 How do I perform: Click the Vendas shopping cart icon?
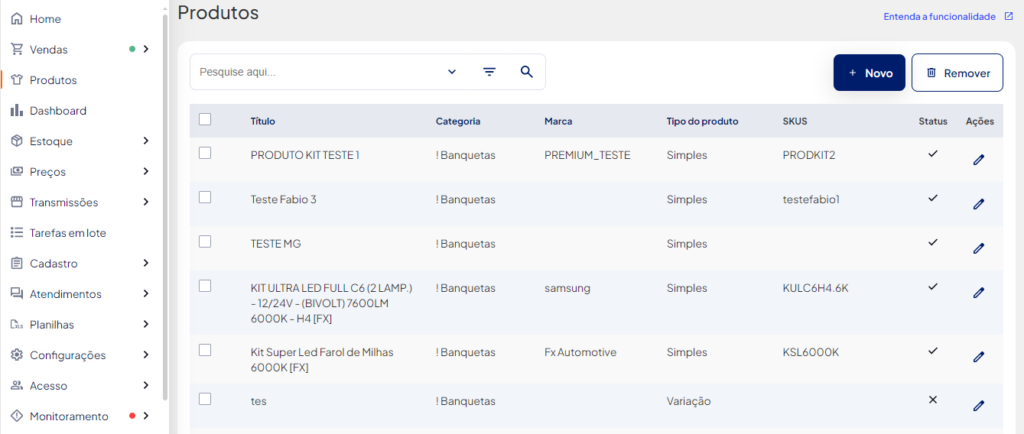click(x=17, y=49)
